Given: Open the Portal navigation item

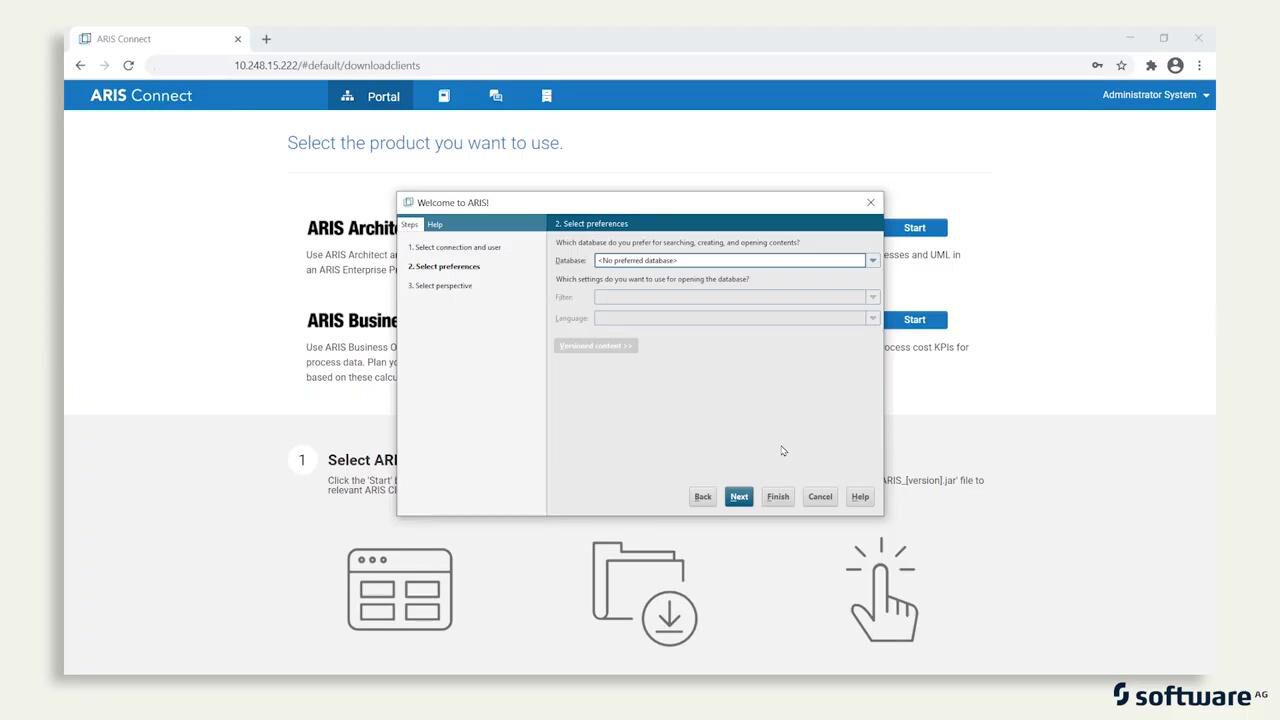Looking at the screenshot, I should click(x=370, y=96).
